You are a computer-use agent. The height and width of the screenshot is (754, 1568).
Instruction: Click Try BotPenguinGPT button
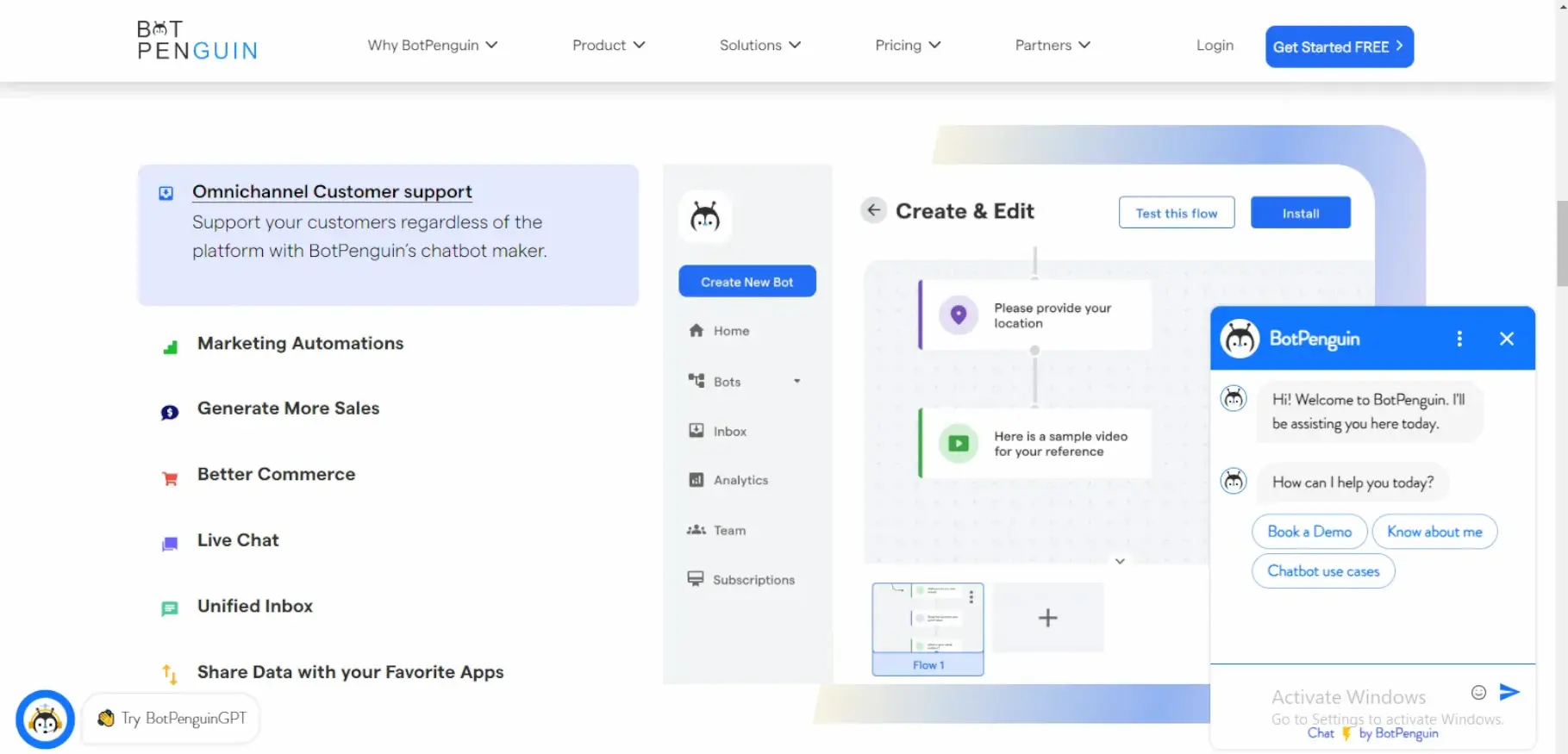172,719
